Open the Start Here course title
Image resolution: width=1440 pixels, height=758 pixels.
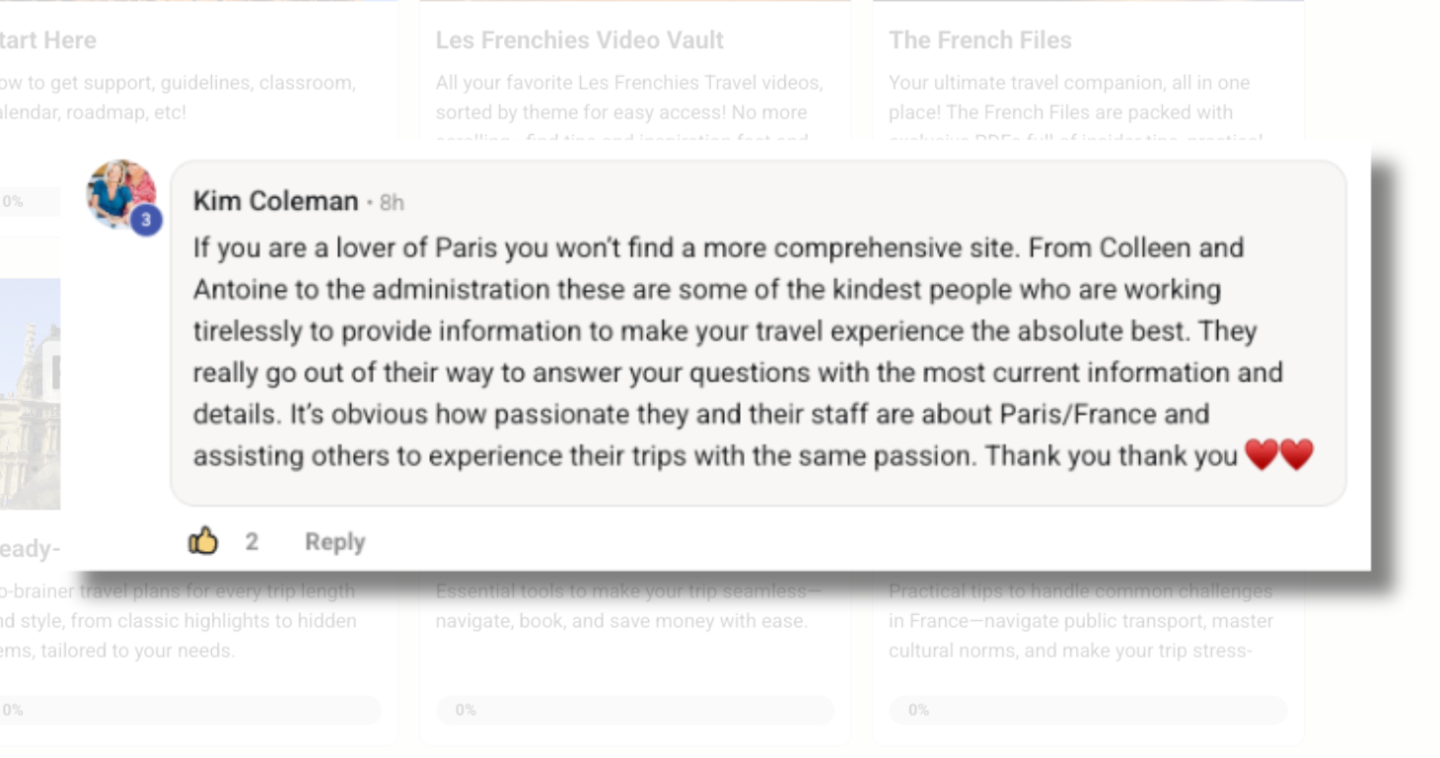coord(48,40)
